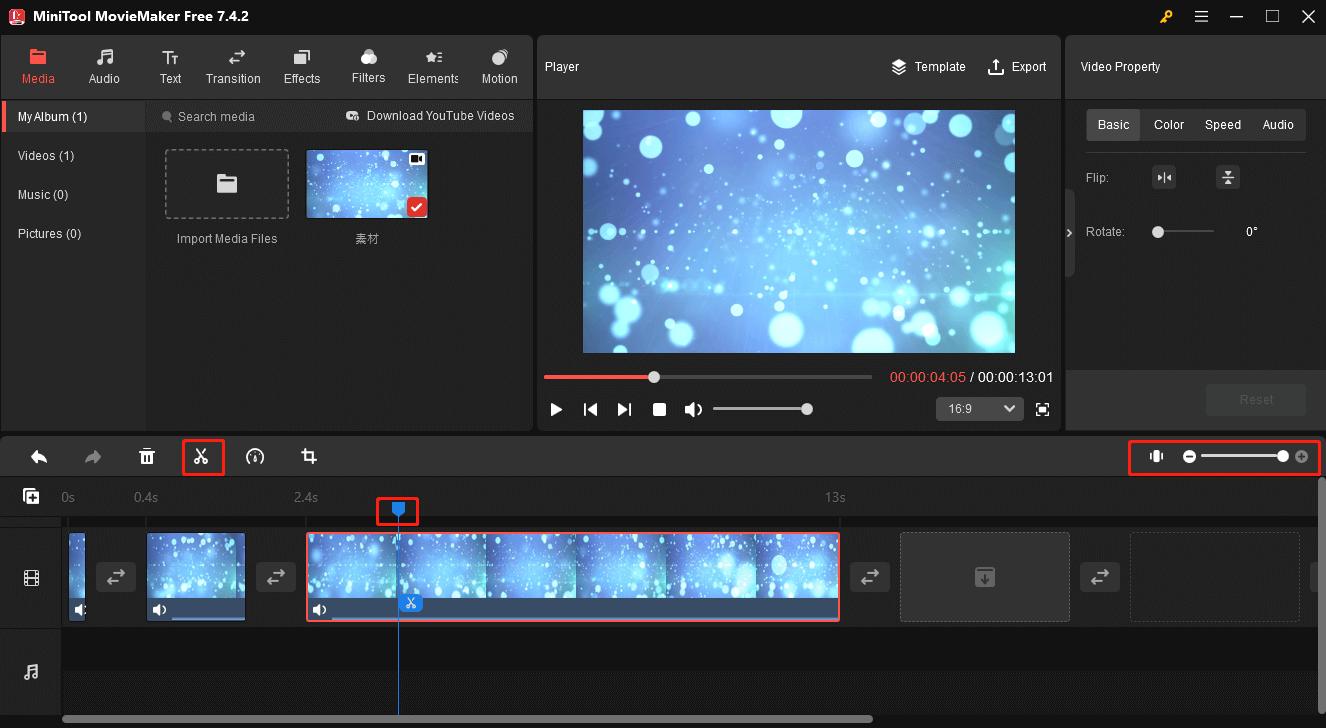Add a new track
The width and height of the screenshot is (1326, 728).
(31, 496)
